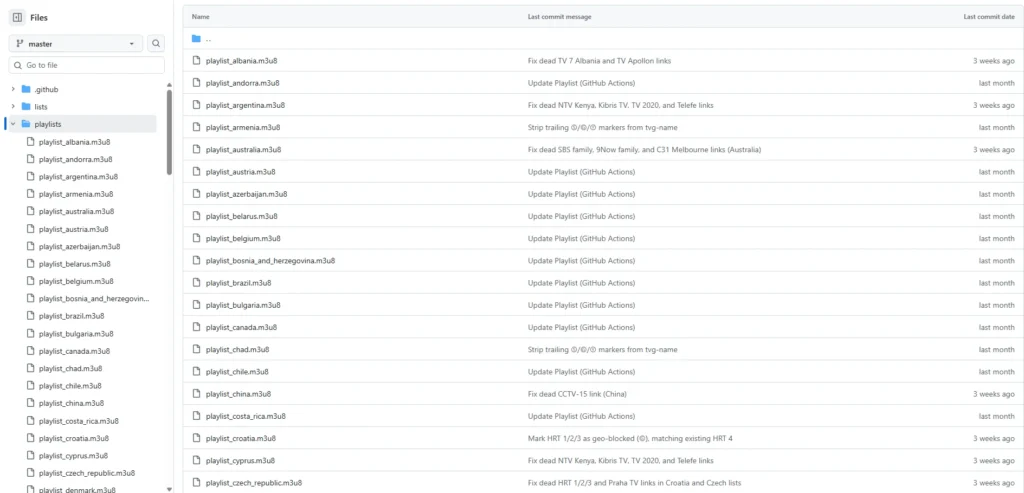Click file icon of sidebar playlist_china.m3u8
Image resolution: width=1024 pixels, height=493 pixels.
coord(30,403)
